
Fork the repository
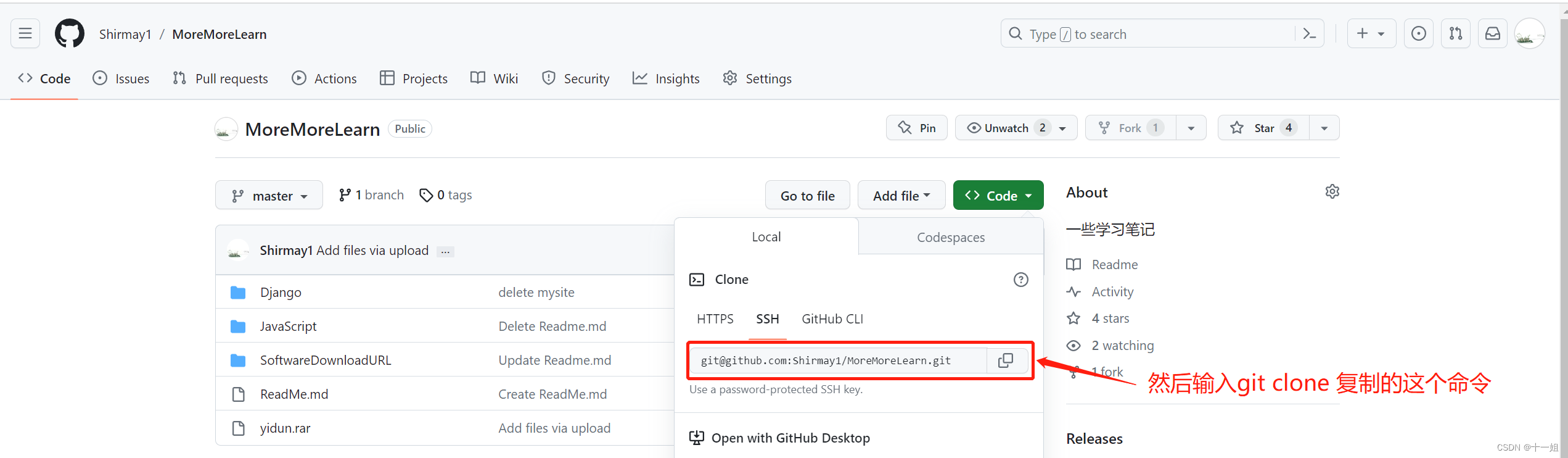click(x=1130, y=128)
